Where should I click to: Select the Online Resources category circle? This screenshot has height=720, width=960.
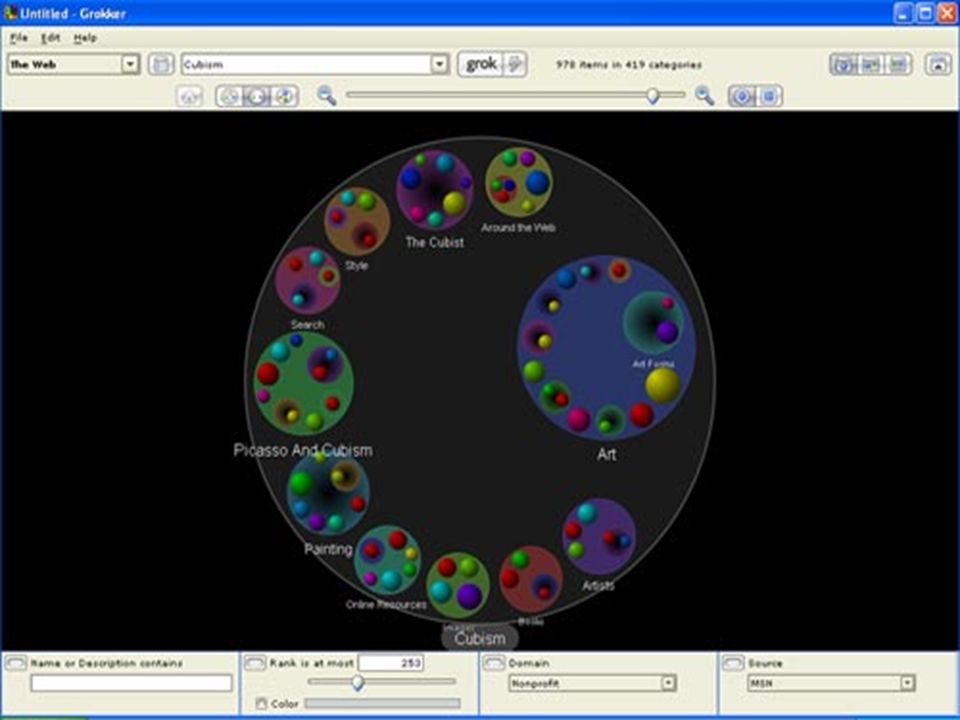point(388,560)
